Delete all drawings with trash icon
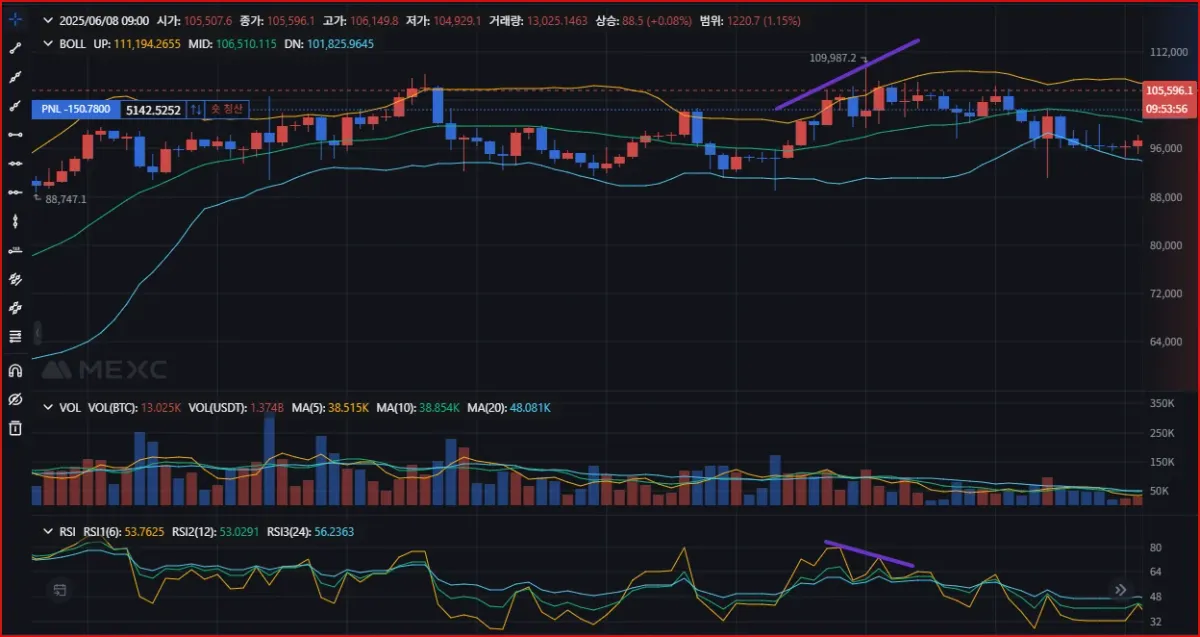 (15, 428)
